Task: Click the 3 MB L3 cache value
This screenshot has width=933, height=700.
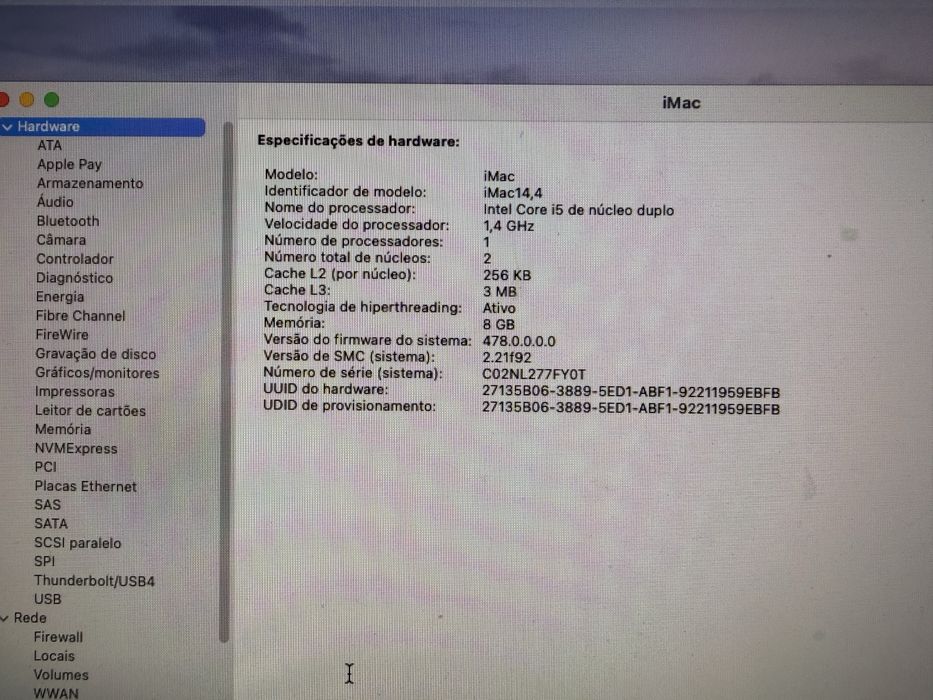Action: tap(499, 292)
